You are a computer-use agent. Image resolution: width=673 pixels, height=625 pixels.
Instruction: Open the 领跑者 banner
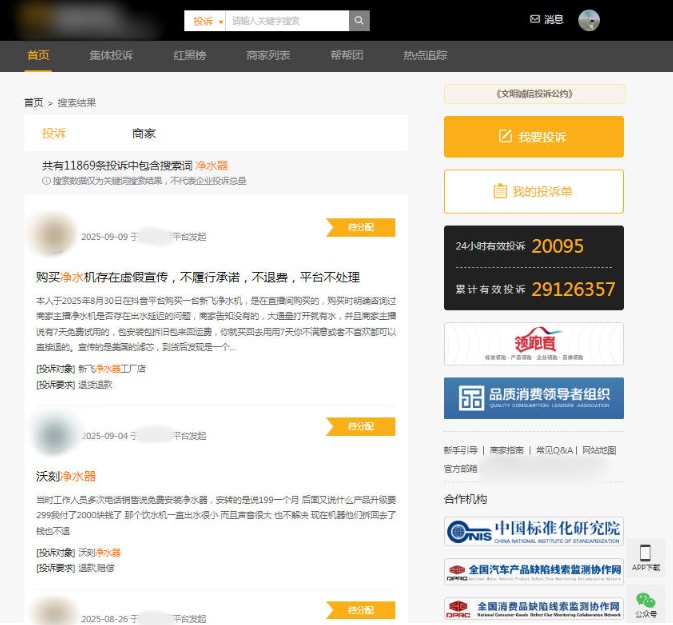pos(534,344)
